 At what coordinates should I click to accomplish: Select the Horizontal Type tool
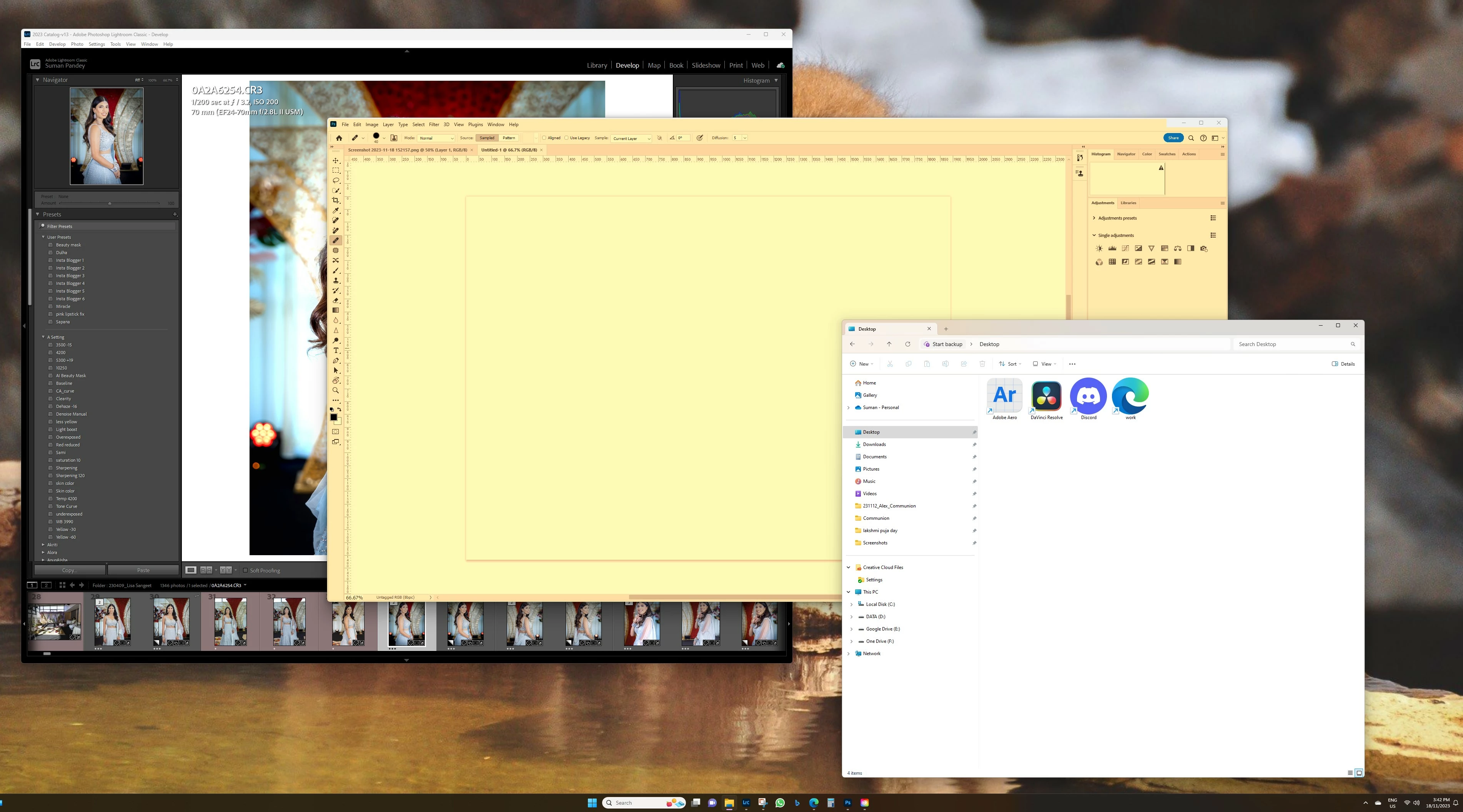pyautogui.click(x=336, y=350)
